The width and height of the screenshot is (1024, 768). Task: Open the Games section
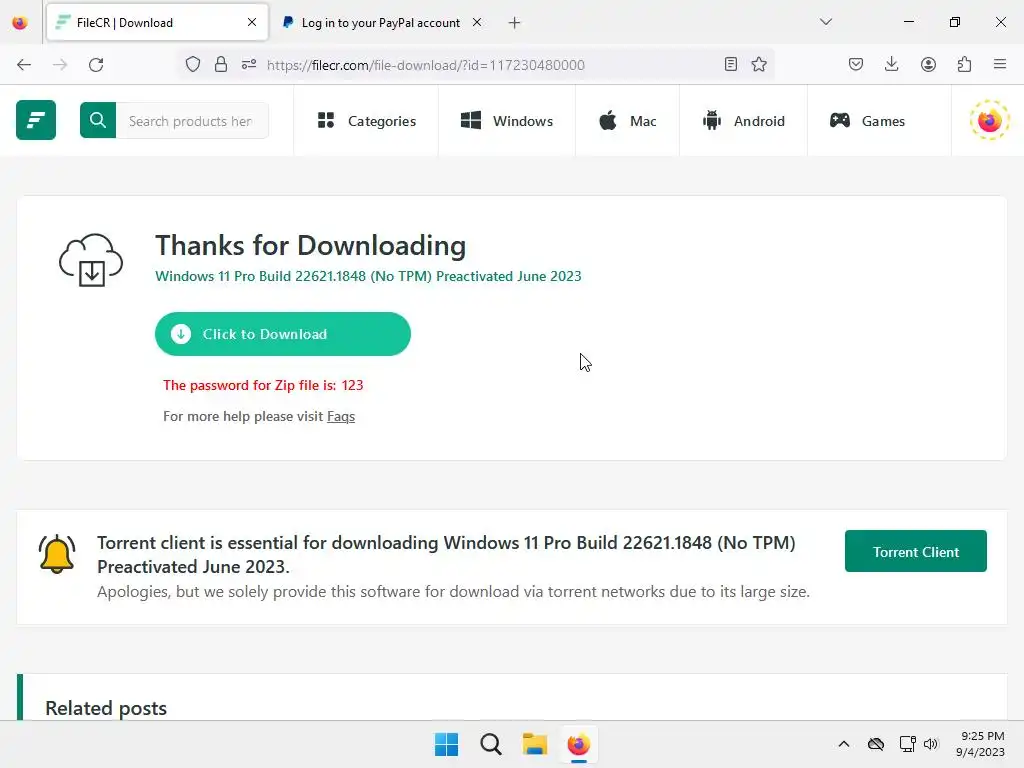(x=867, y=121)
